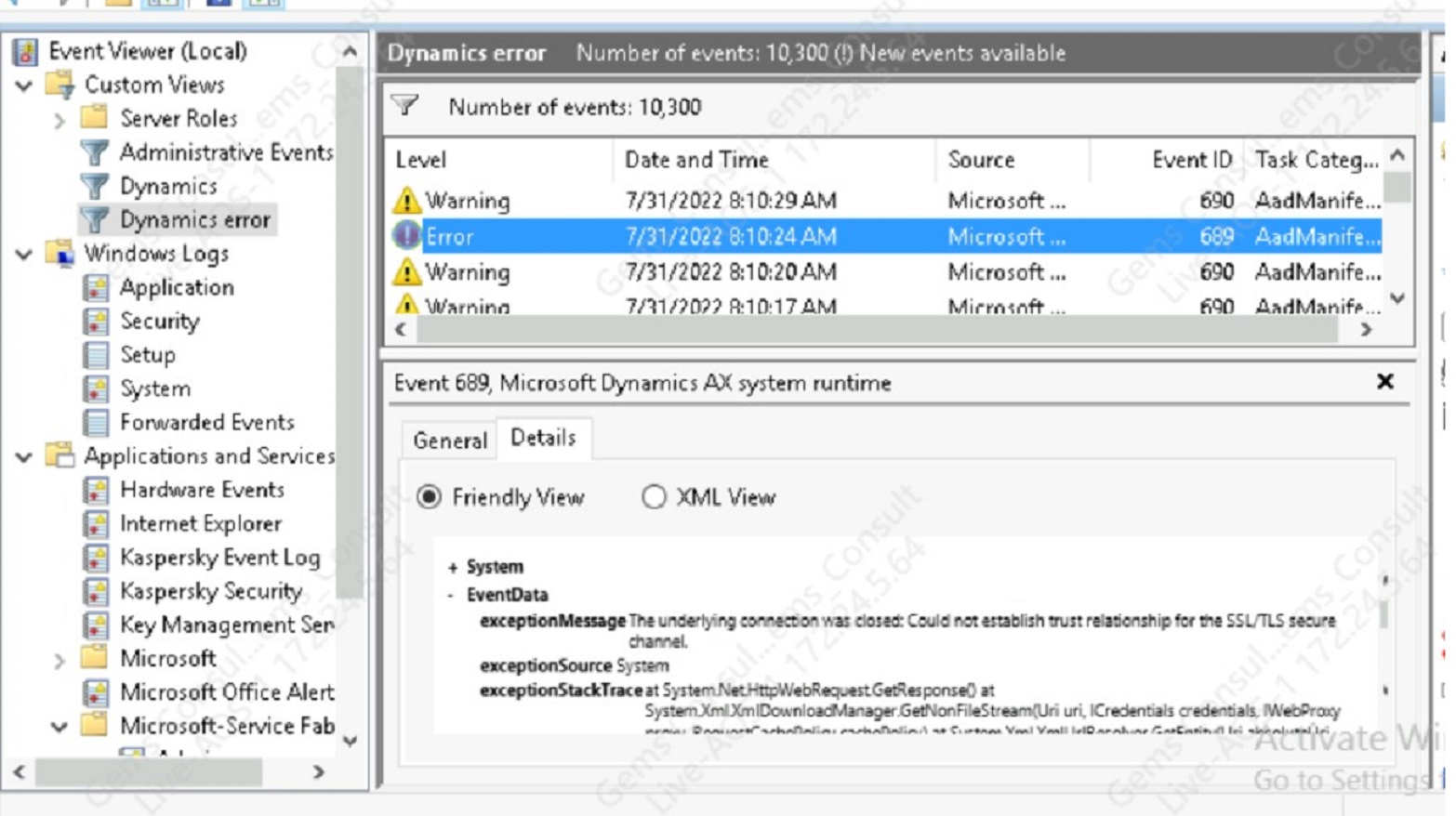This screenshot has width=1456, height=816.
Task: Sort events by Date and Time column
Action: click(697, 160)
